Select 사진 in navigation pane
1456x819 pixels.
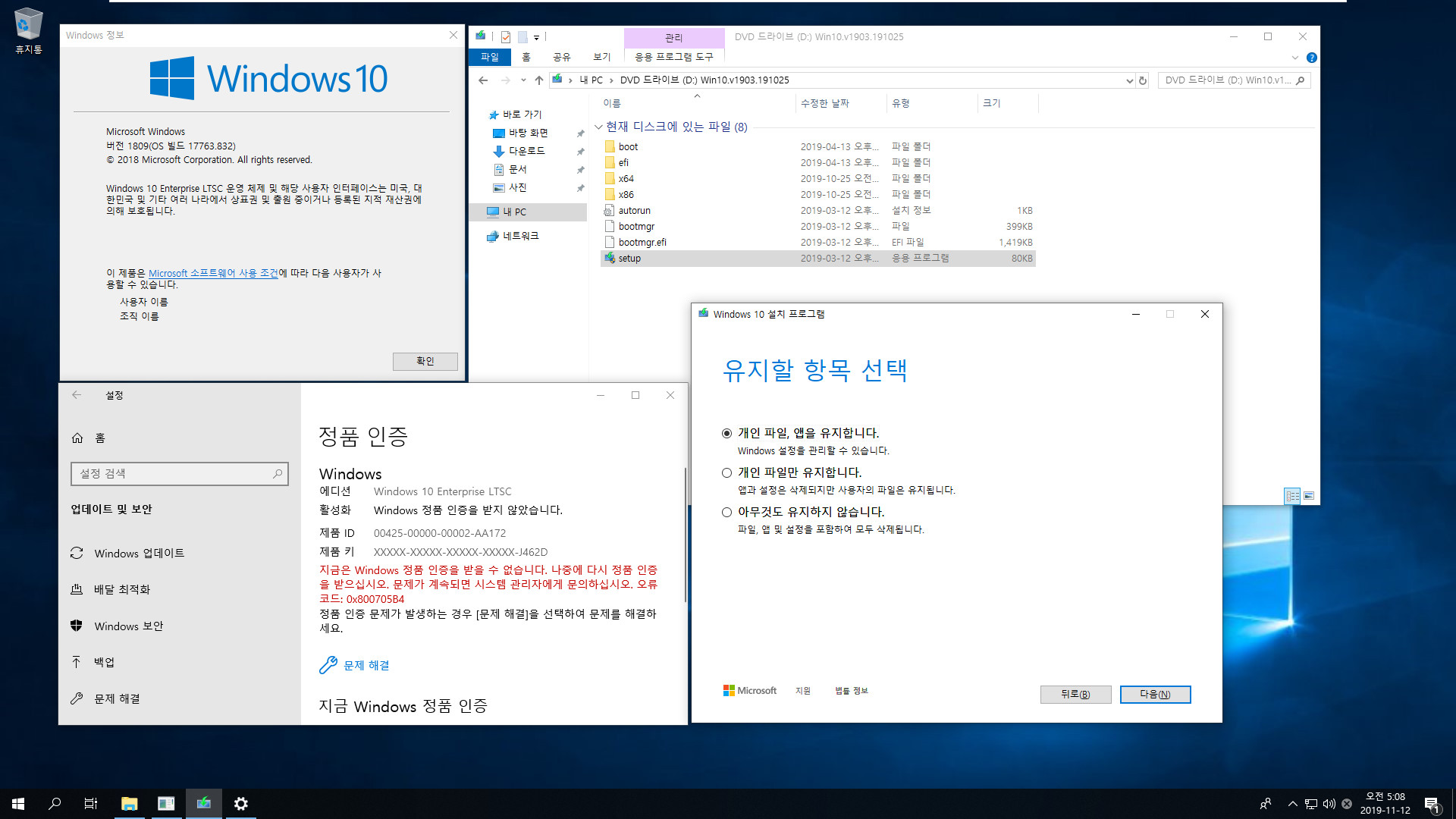517,187
